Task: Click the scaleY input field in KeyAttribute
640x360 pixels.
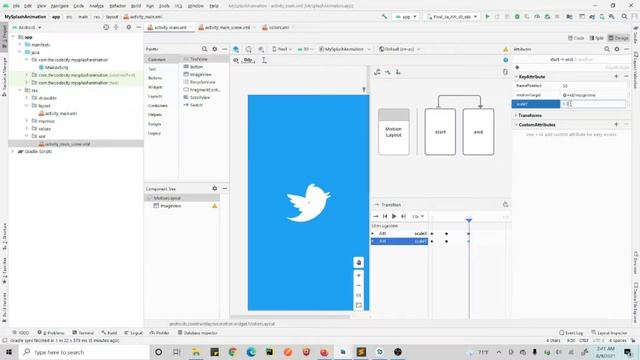Action: tap(593, 104)
